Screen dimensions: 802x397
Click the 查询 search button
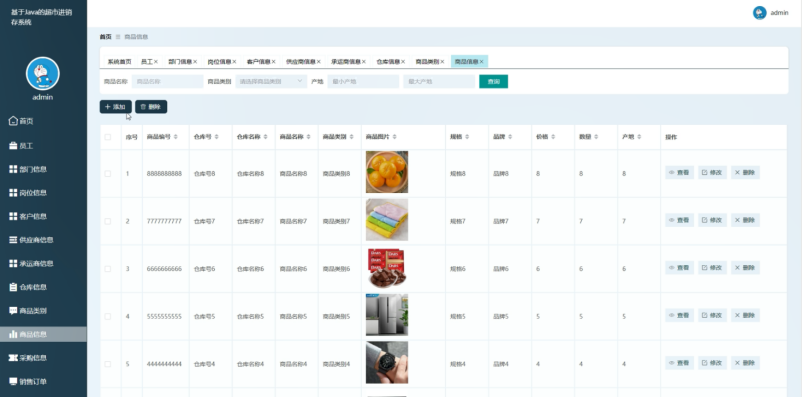pyautogui.click(x=494, y=81)
